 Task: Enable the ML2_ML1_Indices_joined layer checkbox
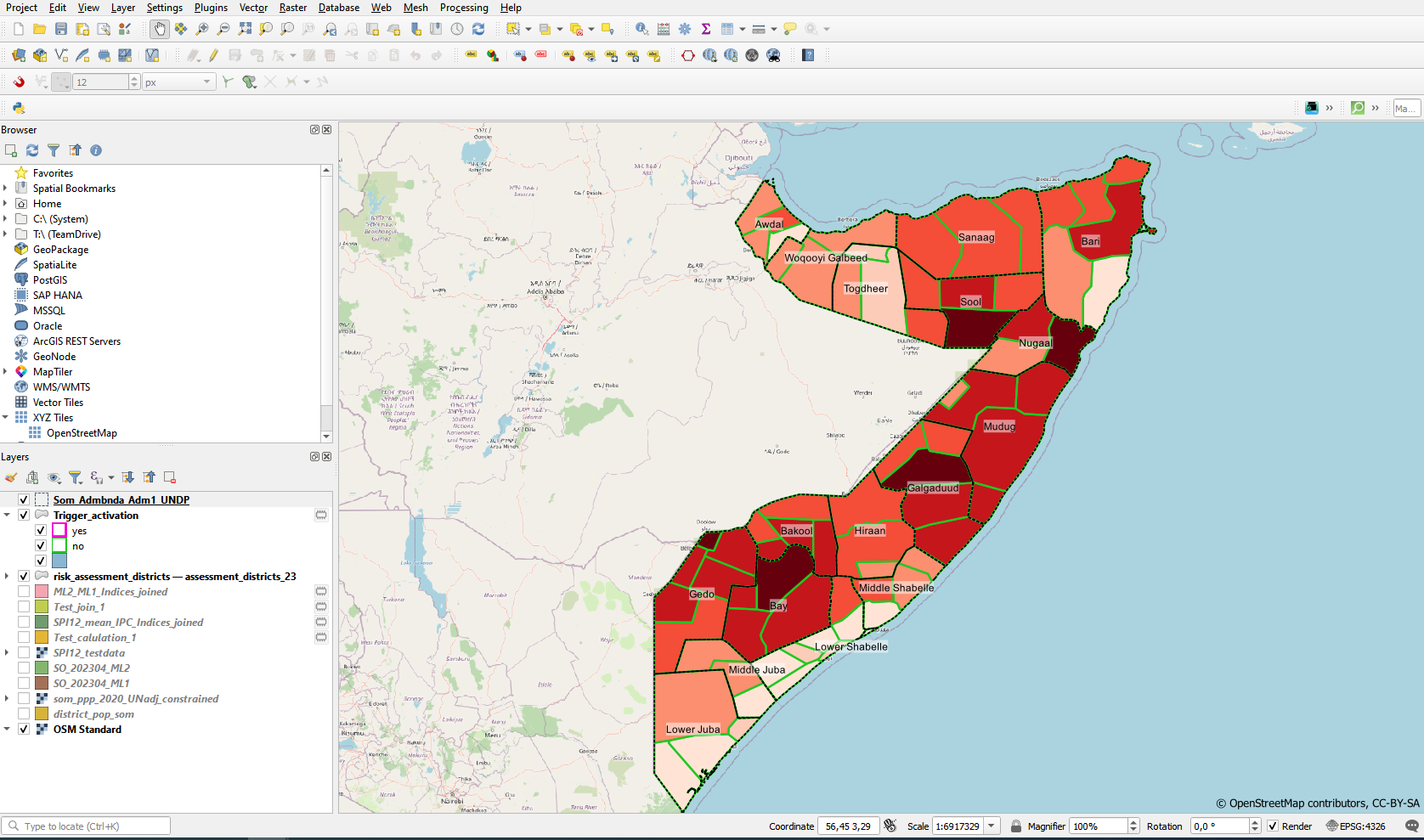(x=24, y=592)
